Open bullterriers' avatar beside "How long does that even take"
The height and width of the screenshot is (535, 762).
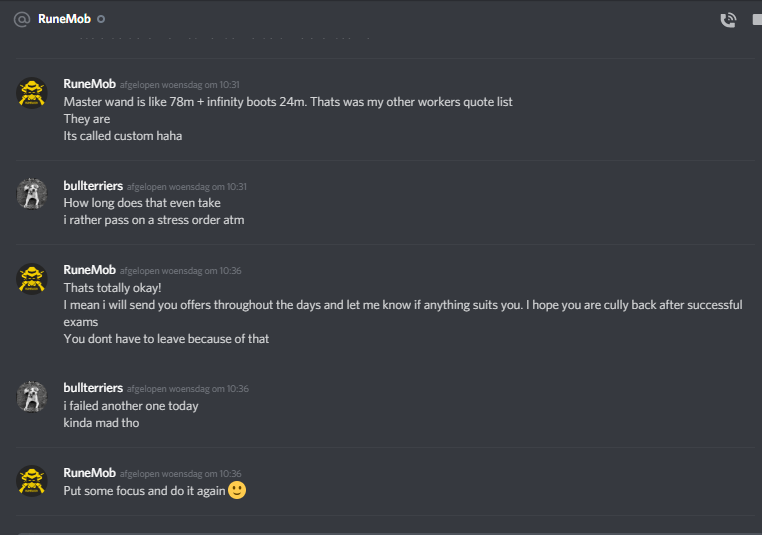click(x=33, y=194)
